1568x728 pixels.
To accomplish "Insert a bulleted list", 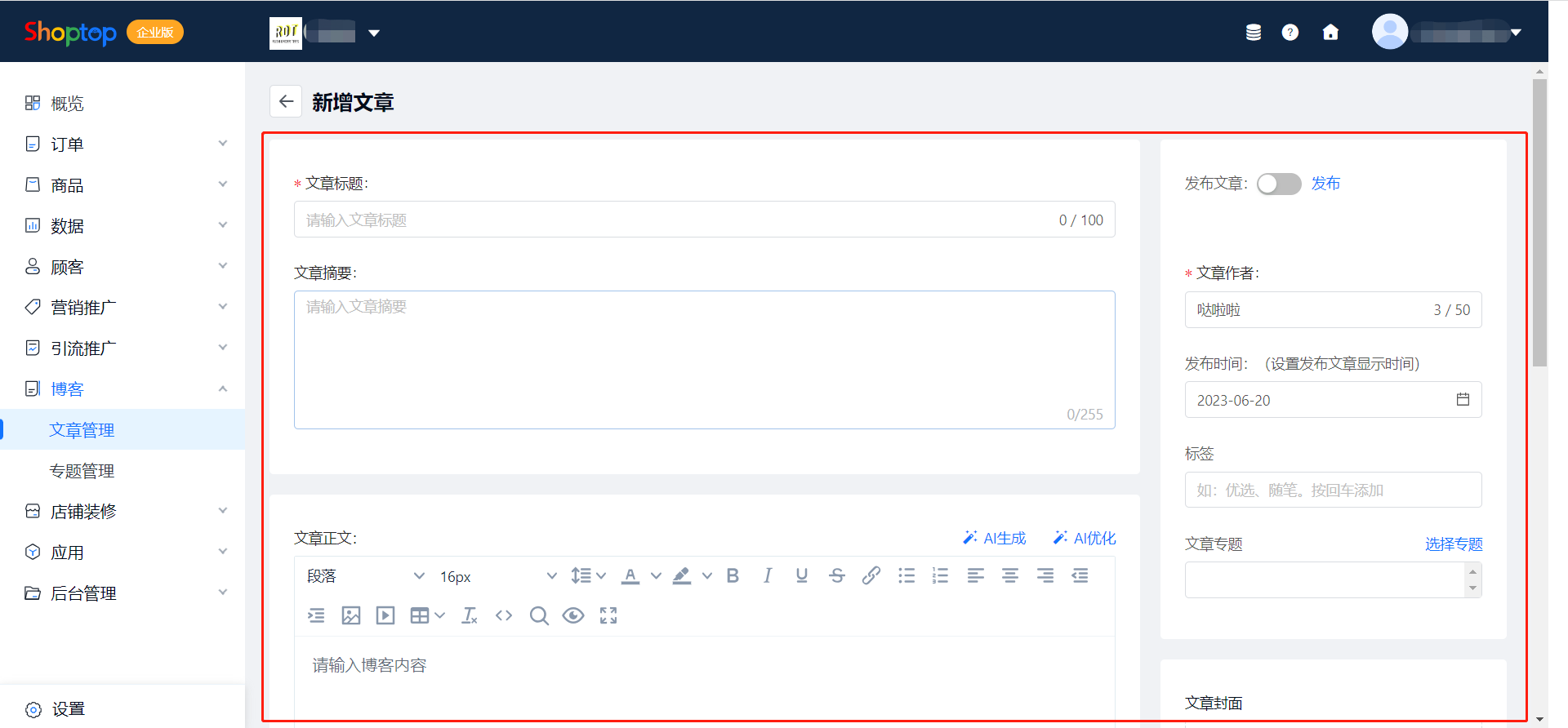I will (906, 576).
